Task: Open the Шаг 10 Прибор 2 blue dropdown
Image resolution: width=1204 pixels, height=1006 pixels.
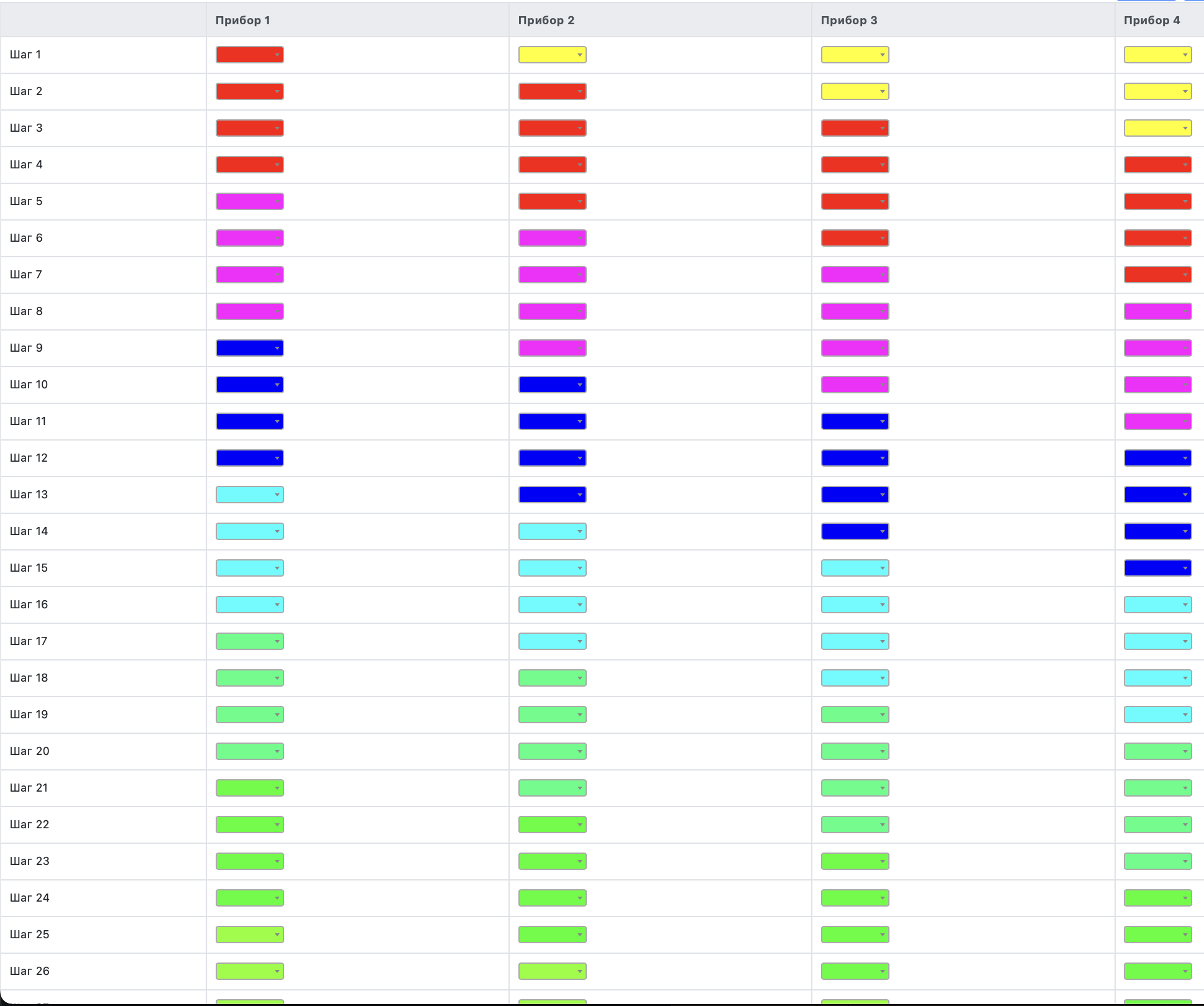Action: click(x=553, y=385)
